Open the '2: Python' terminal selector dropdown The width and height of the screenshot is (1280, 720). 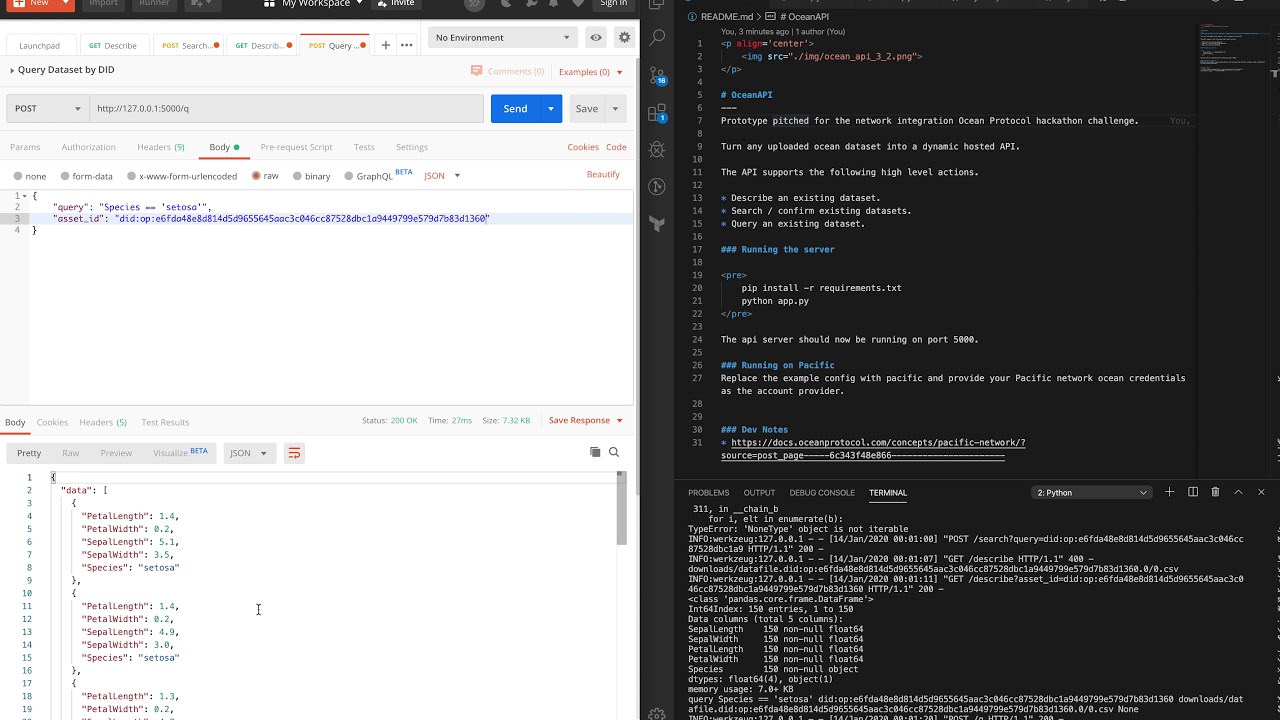1092,492
